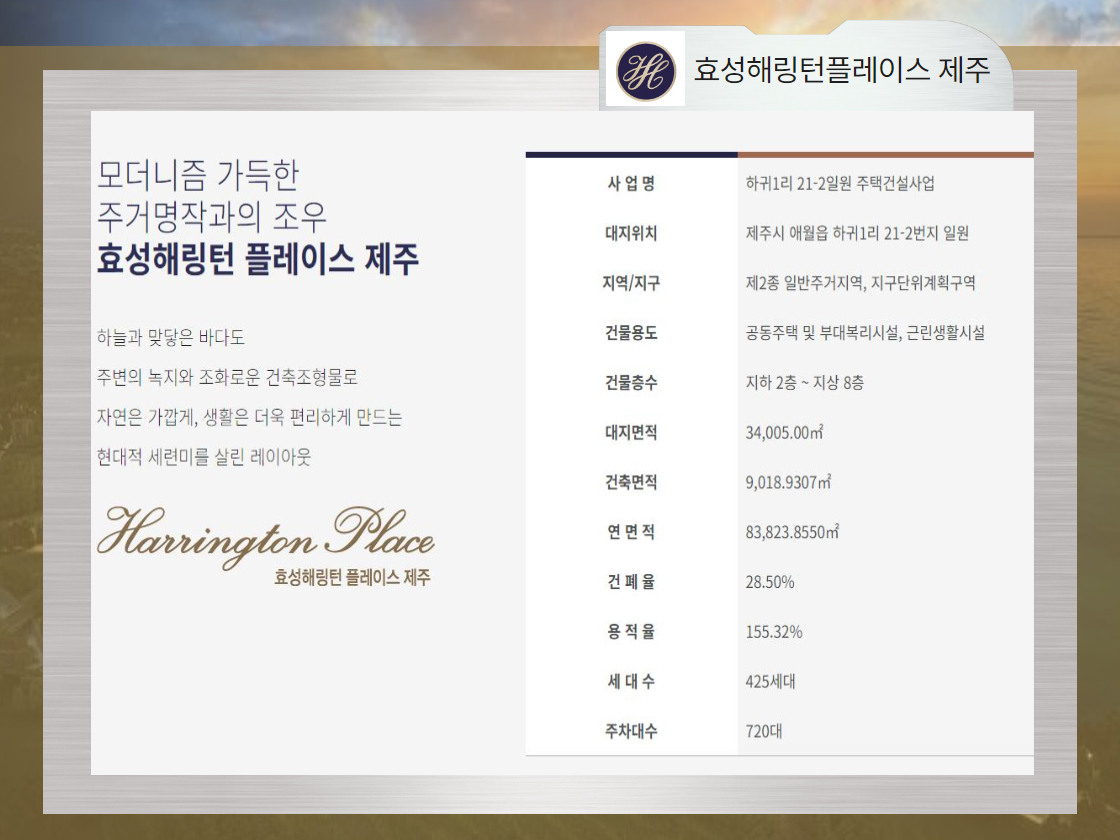Click the 효성해링턴플레이스 제주 header title

842,70
